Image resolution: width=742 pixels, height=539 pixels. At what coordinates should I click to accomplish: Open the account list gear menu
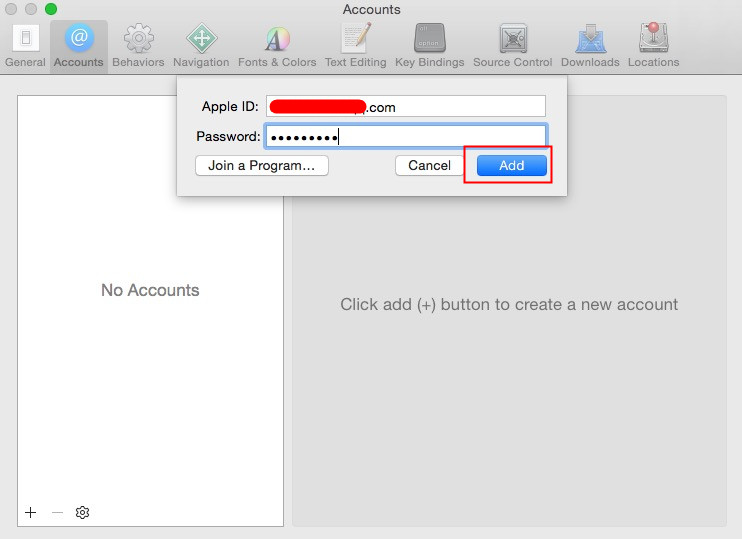(x=82, y=512)
